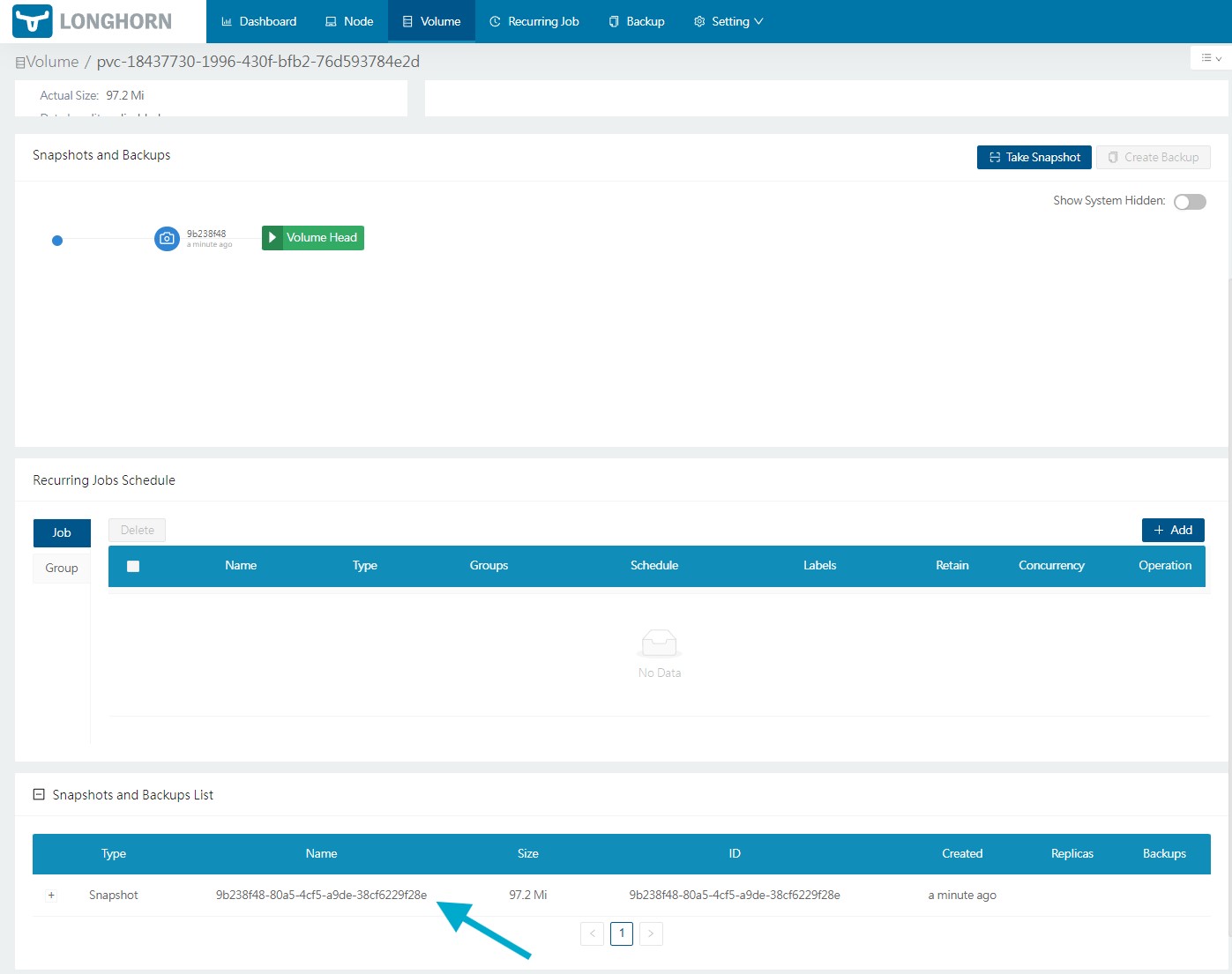Viewport: 1232px width, 974px height.
Task: Select the camera icon on snapshot 9b238f48
Action: 167,238
